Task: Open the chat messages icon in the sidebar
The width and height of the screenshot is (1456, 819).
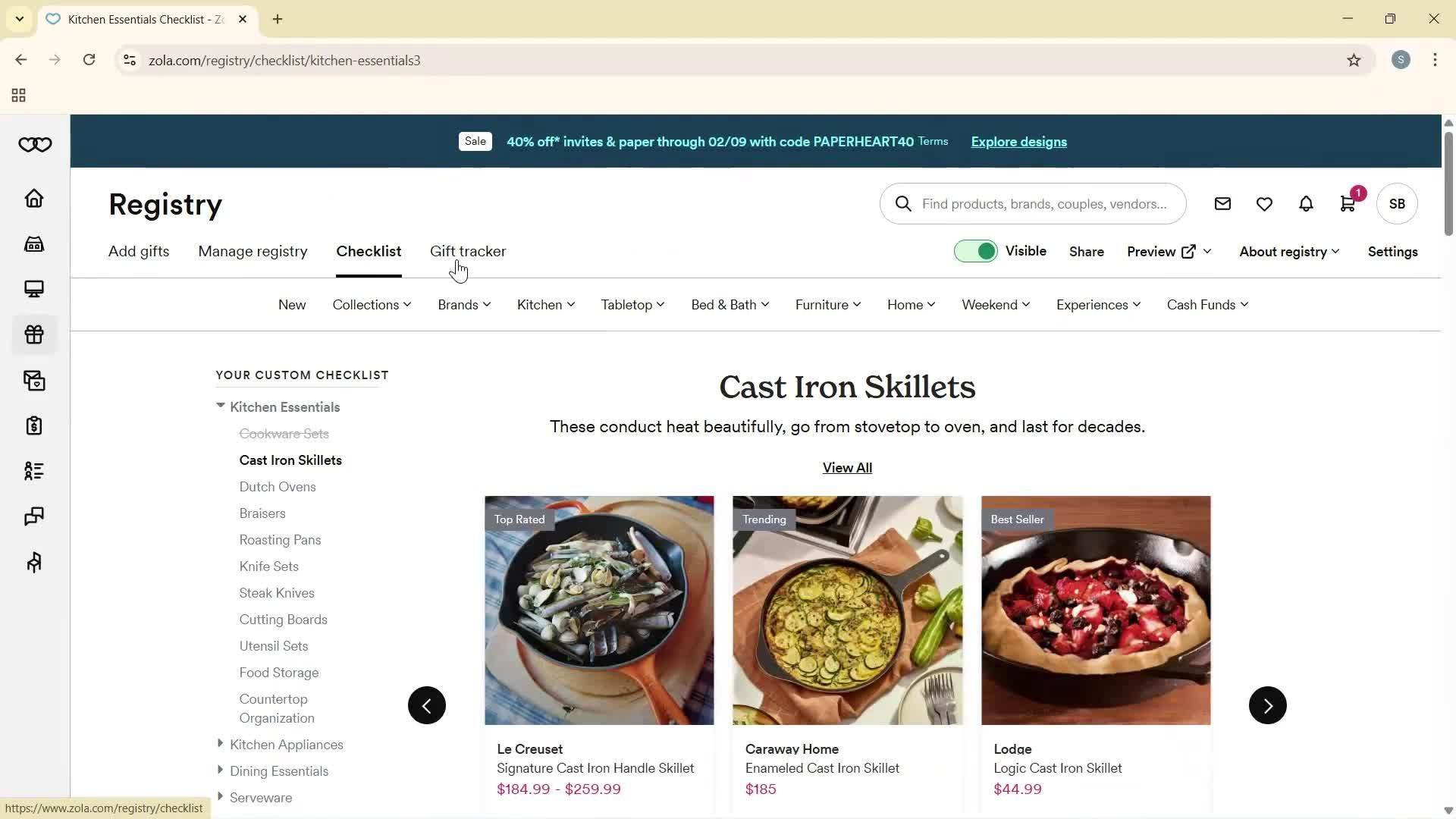Action: pos(33,516)
